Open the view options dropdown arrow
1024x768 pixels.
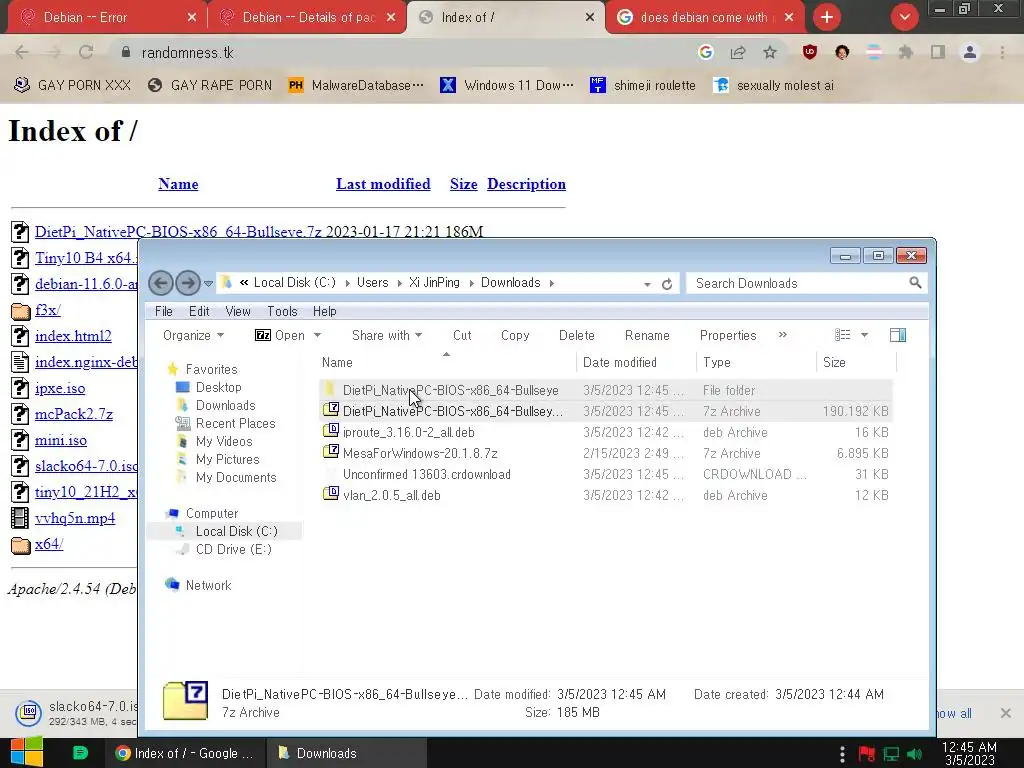pyautogui.click(x=864, y=335)
